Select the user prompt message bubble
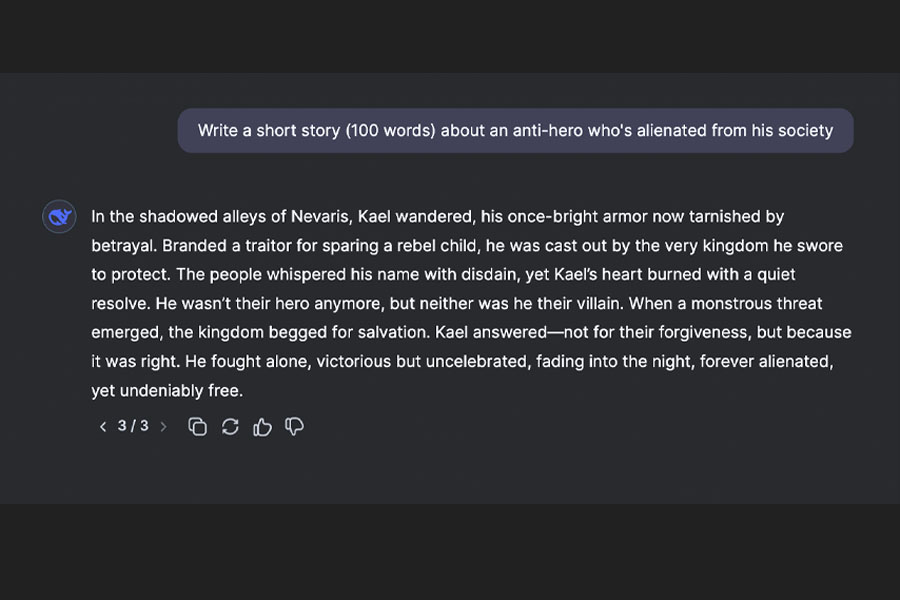The image size is (900, 600). [515, 131]
